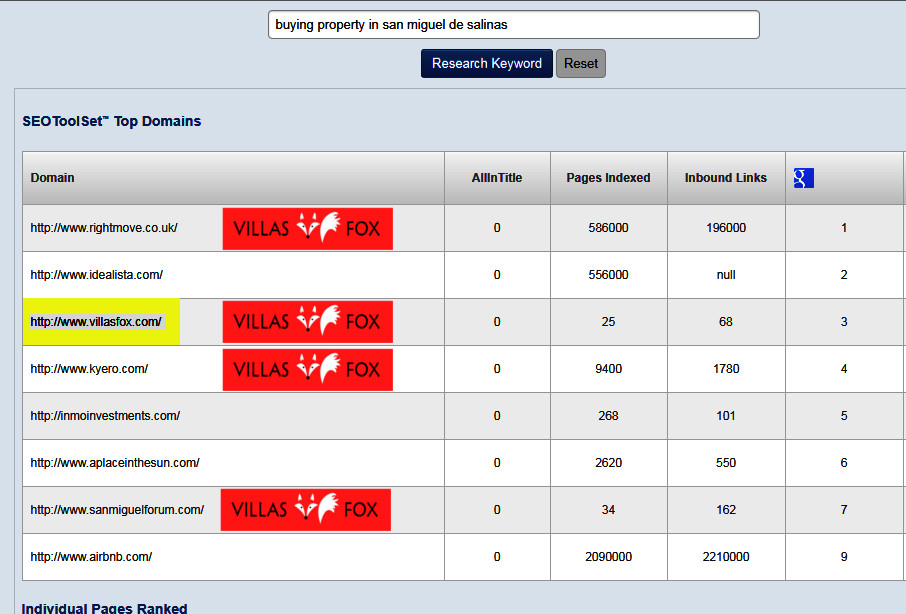Select Google rank 7 in sanmiguelforum row
The image size is (906, 614).
(844, 510)
